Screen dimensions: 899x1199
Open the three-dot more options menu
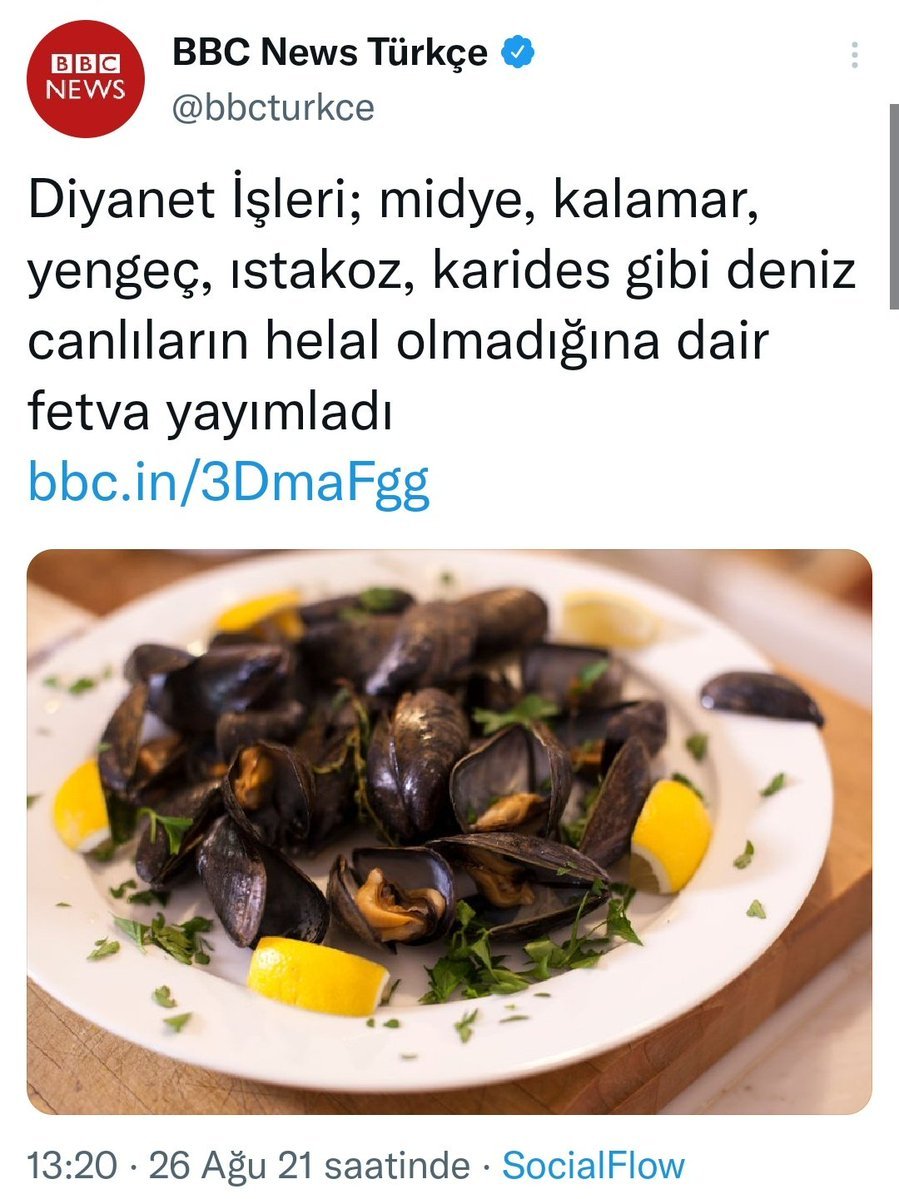[855, 54]
